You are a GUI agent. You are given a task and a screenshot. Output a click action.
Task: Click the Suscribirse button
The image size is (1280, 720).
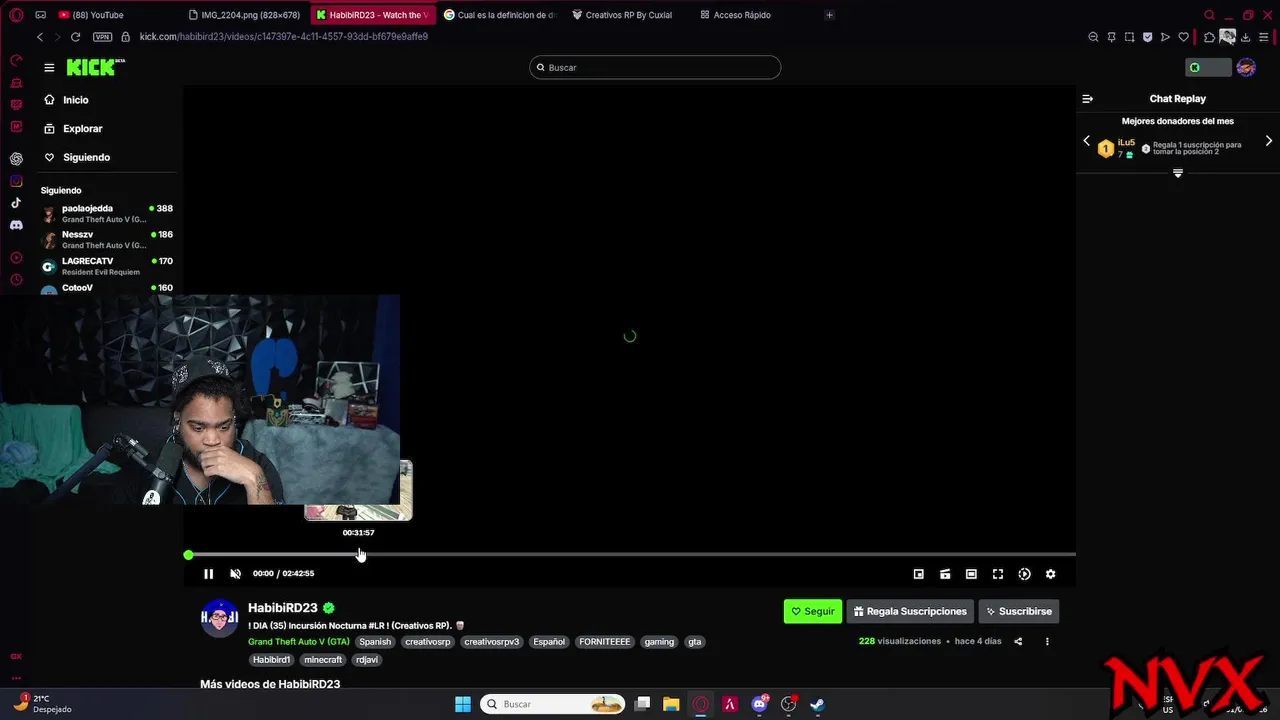click(x=1019, y=611)
